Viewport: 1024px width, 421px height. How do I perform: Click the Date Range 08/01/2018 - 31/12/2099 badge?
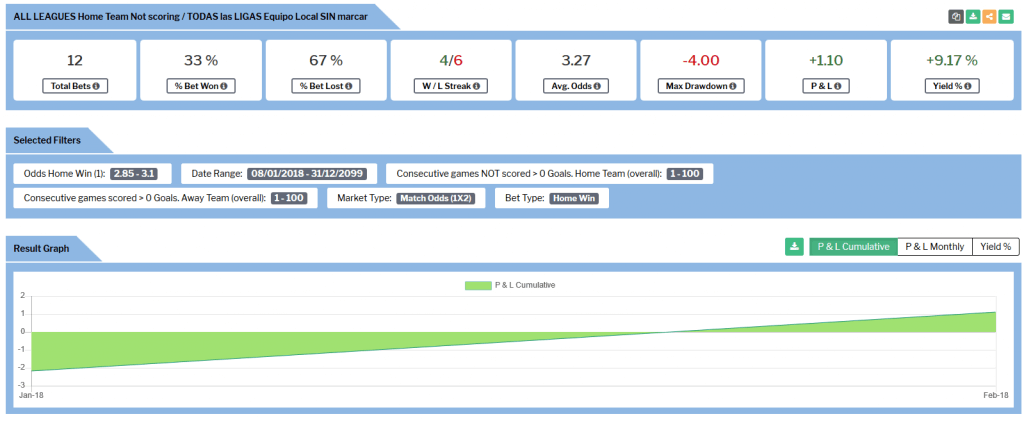pyautogui.click(x=307, y=174)
